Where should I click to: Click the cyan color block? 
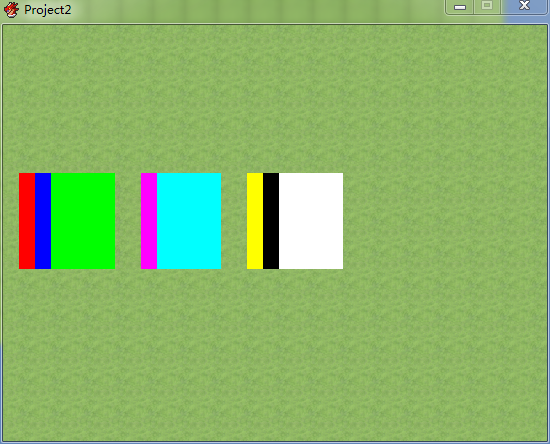(x=189, y=221)
